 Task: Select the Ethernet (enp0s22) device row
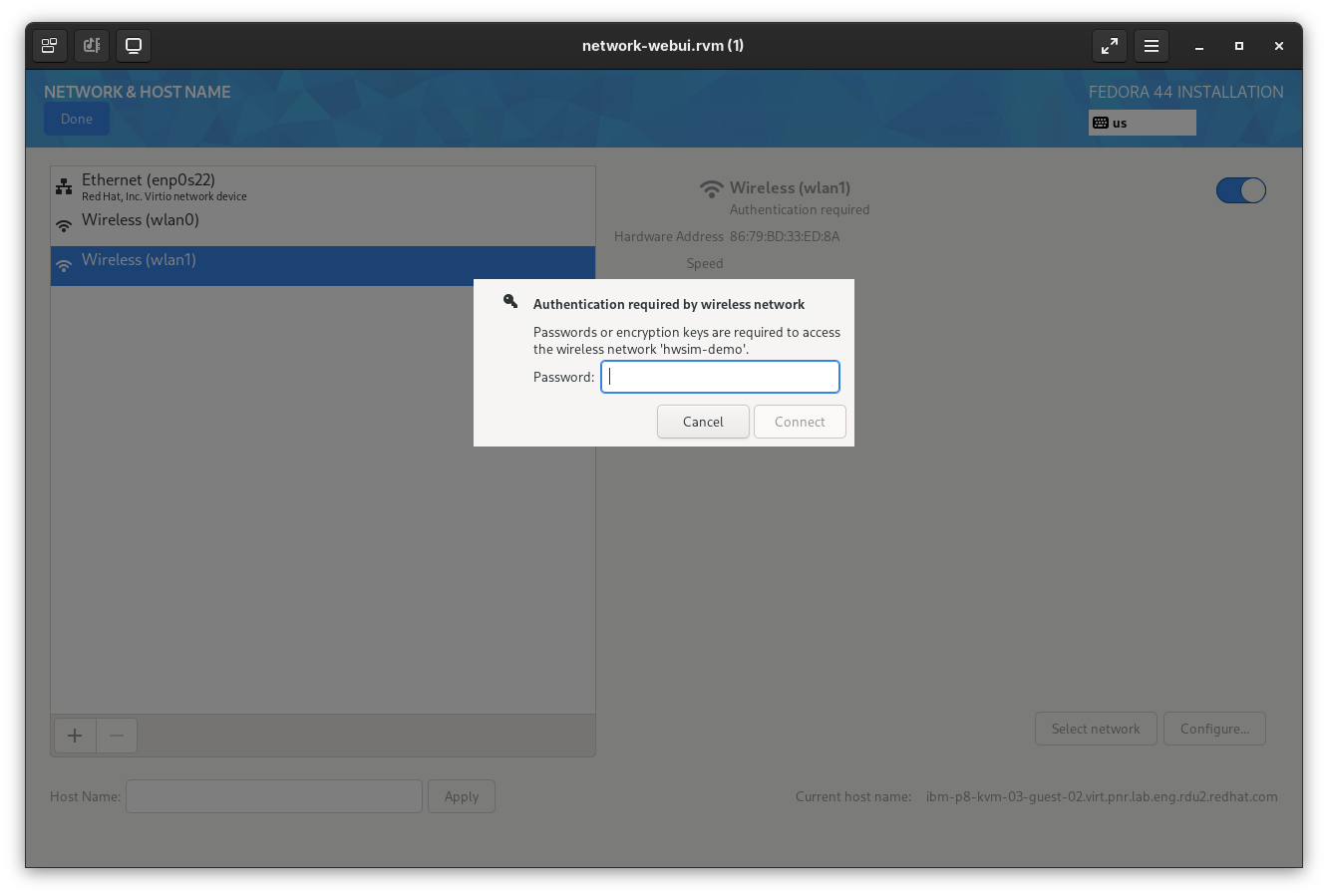(323, 186)
